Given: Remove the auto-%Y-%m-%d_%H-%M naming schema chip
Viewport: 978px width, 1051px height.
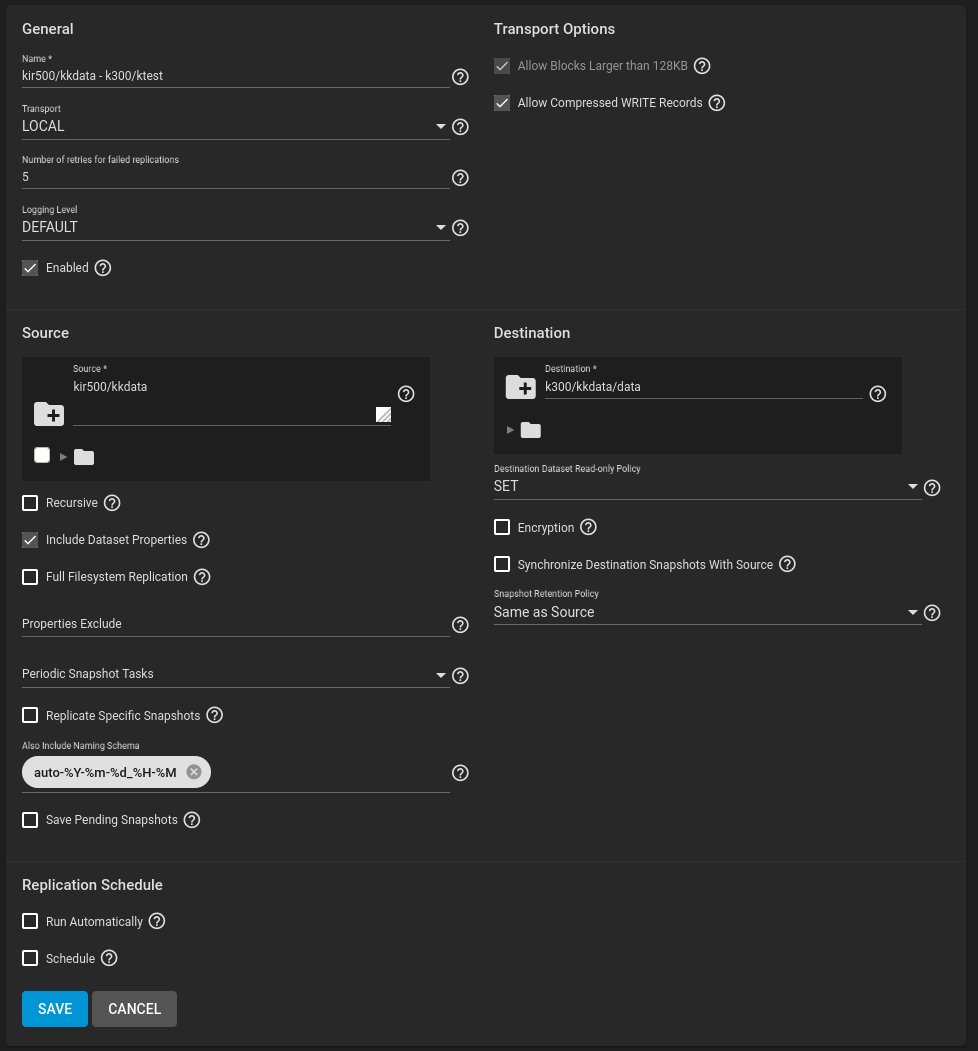Looking at the screenshot, I should tap(194, 772).
